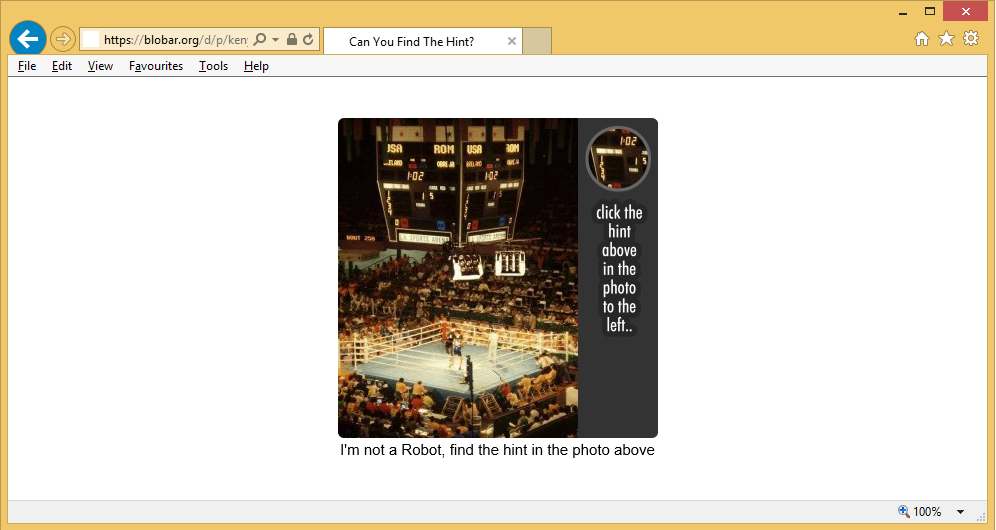Click the blobar.org address field
Image resolution: width=996 pixels, height=530 pixels.
click(175, 40)
